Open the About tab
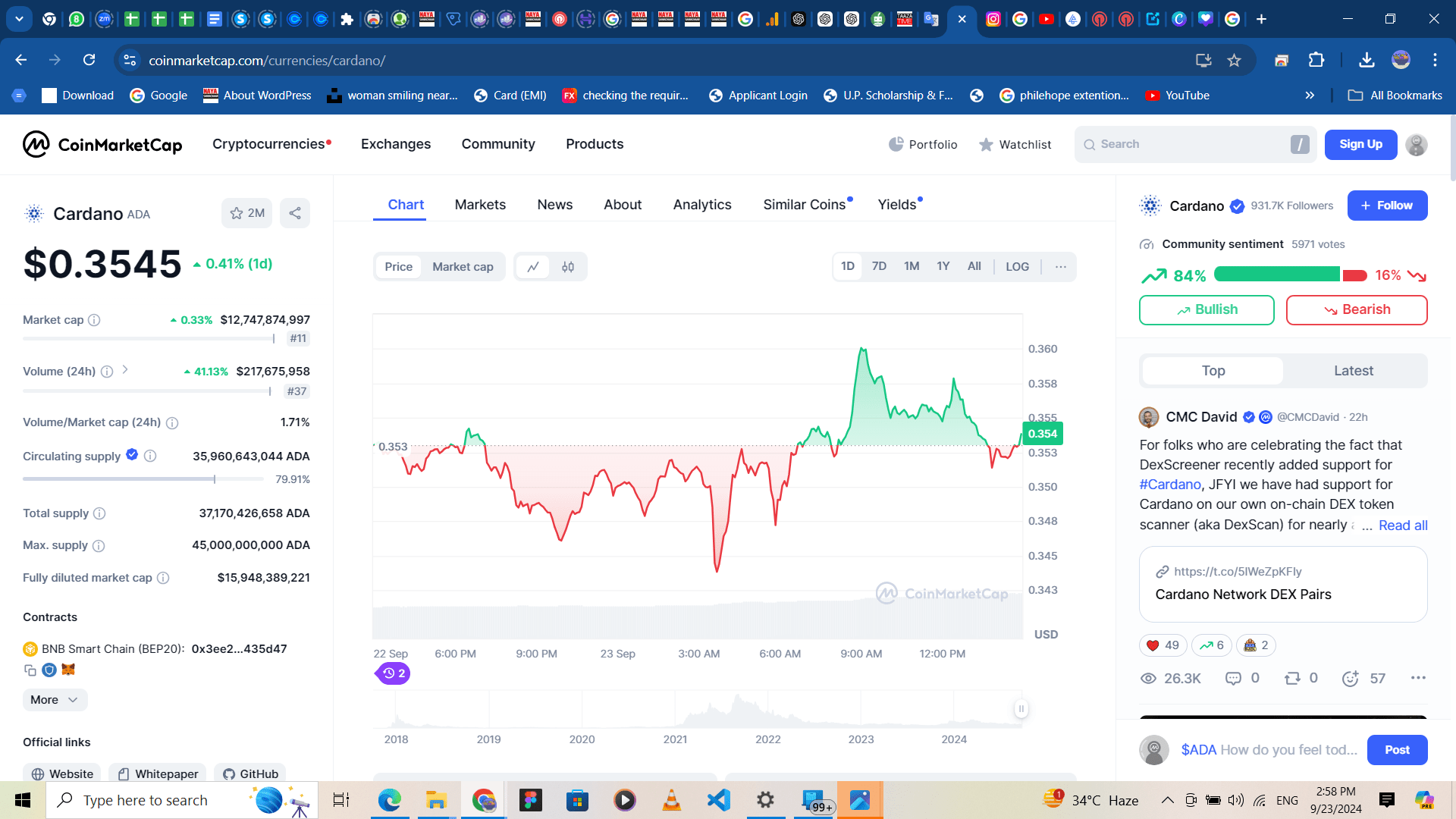 coord(623,205)
